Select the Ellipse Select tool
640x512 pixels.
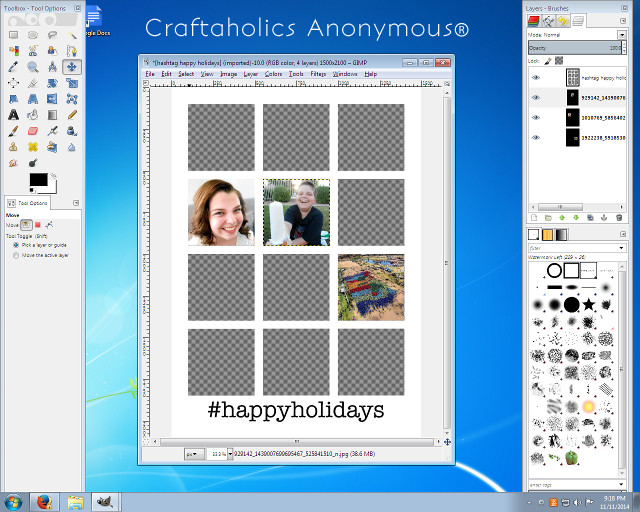tap(33, 35)
